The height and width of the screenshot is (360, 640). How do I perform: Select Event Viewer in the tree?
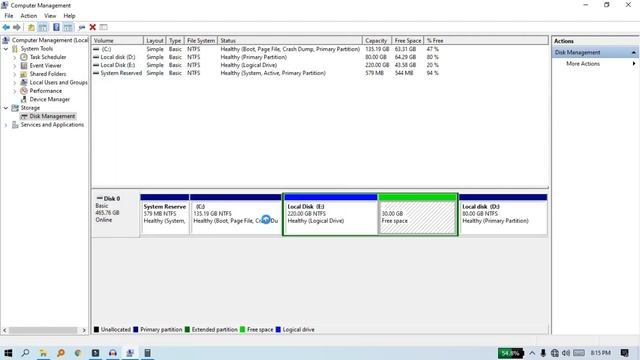pyautogui.click(x=45, y=65)
